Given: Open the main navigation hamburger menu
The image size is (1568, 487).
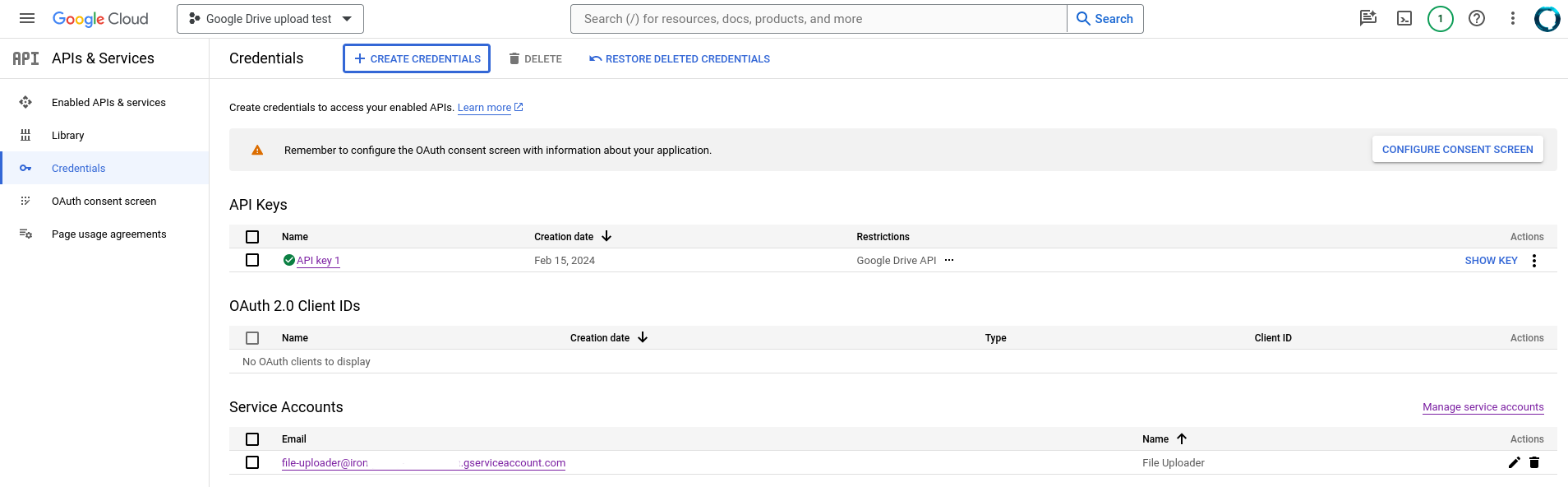Looking at the screenshot, I should tap(27, 18).
